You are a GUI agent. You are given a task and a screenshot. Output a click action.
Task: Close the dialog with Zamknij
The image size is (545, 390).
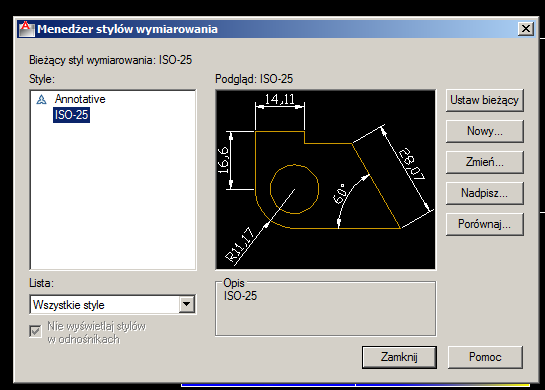pyautogui.click(x=399, y=357)
